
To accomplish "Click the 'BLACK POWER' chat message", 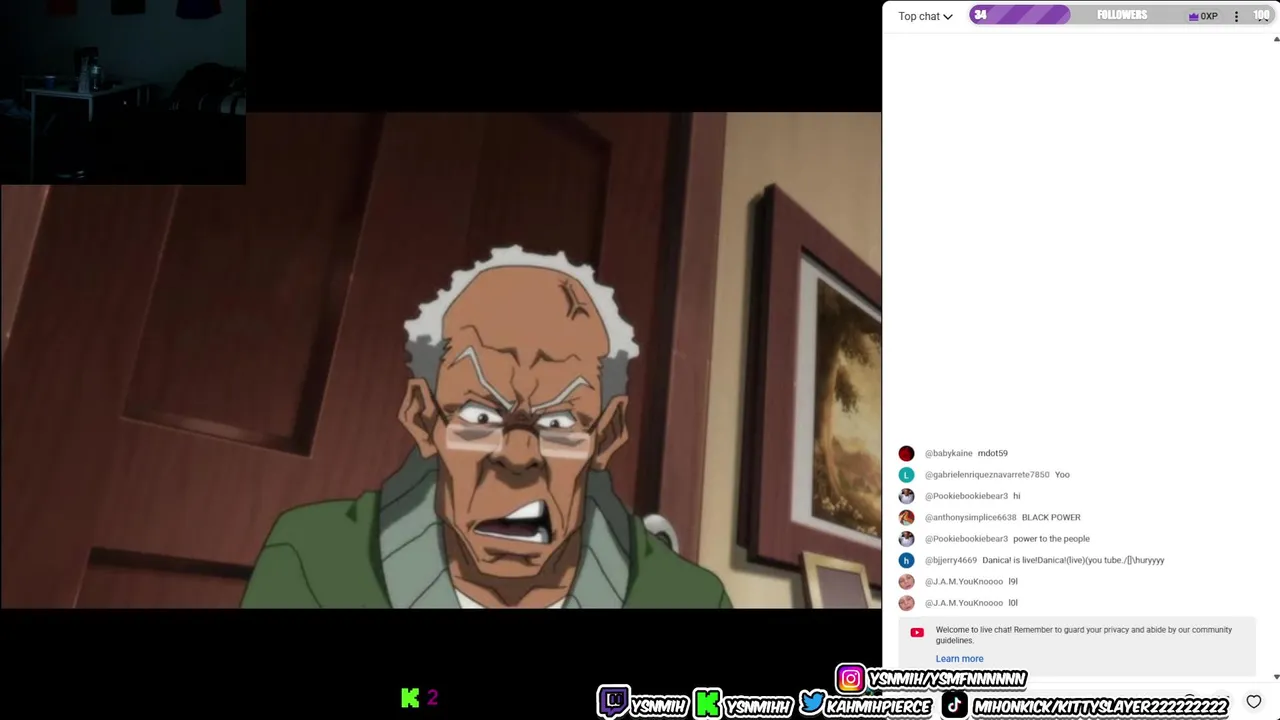I will (1051, 517).
